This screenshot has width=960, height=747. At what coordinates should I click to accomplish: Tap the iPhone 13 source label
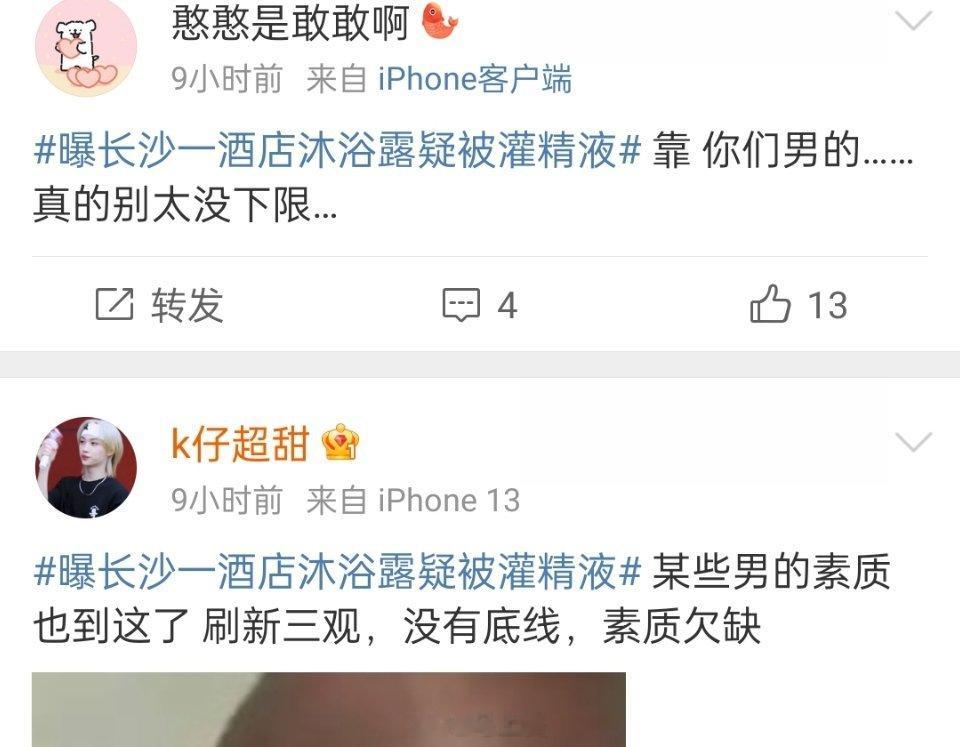(449, 500)
